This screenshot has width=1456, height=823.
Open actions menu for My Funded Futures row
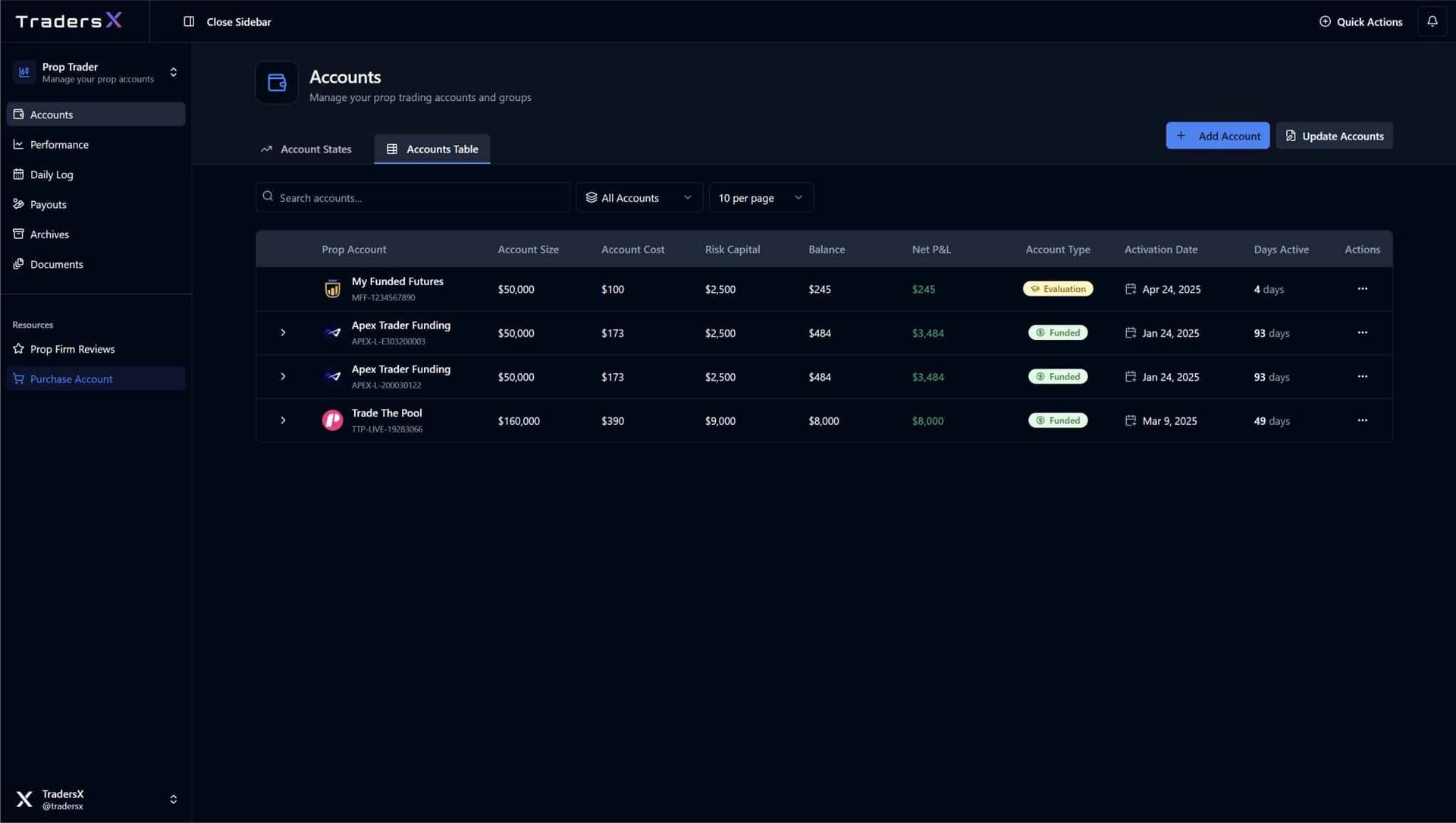pyautogui.click(x=1362, y=289)
